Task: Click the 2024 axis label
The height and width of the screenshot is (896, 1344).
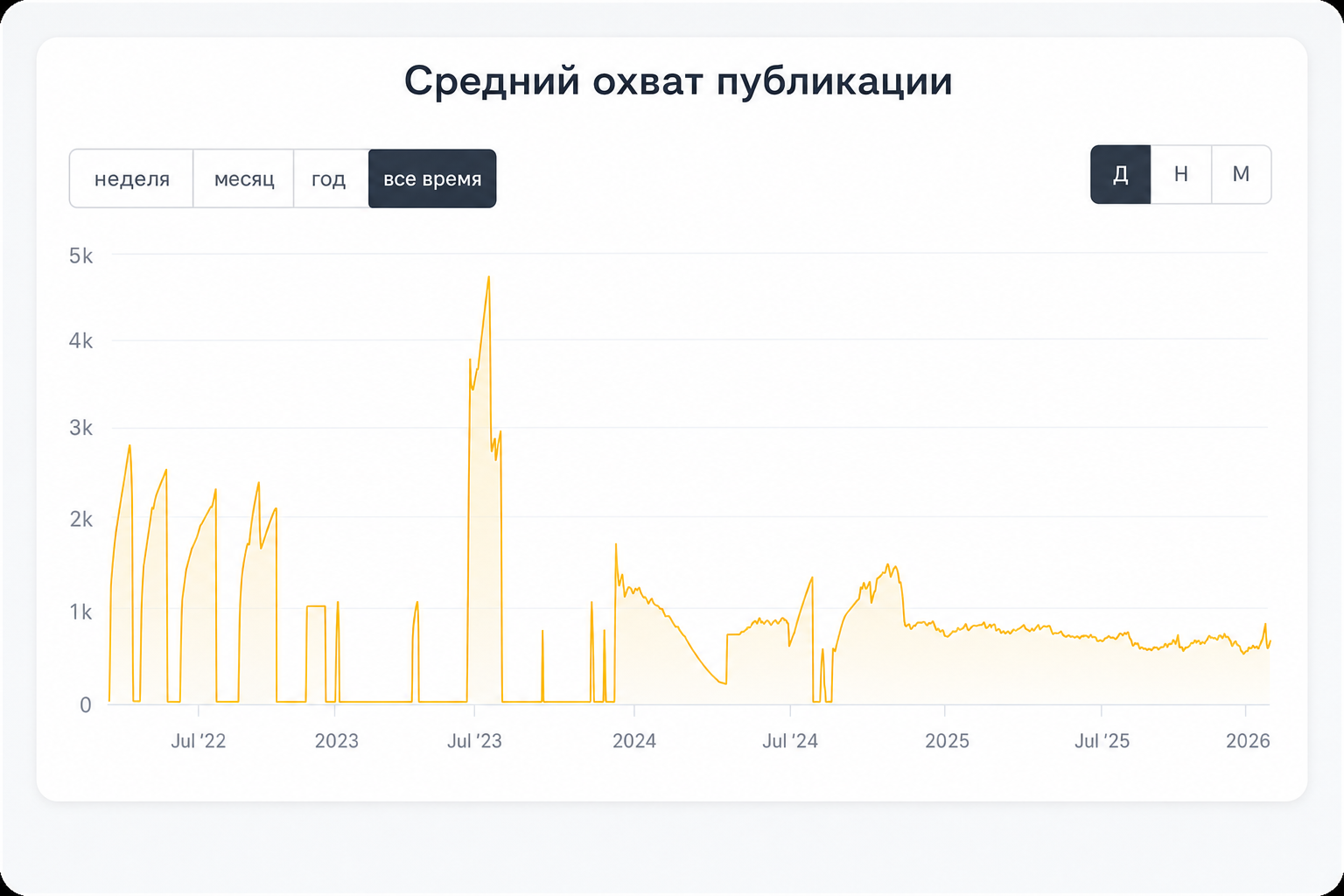Action: (x=634, y=741)
